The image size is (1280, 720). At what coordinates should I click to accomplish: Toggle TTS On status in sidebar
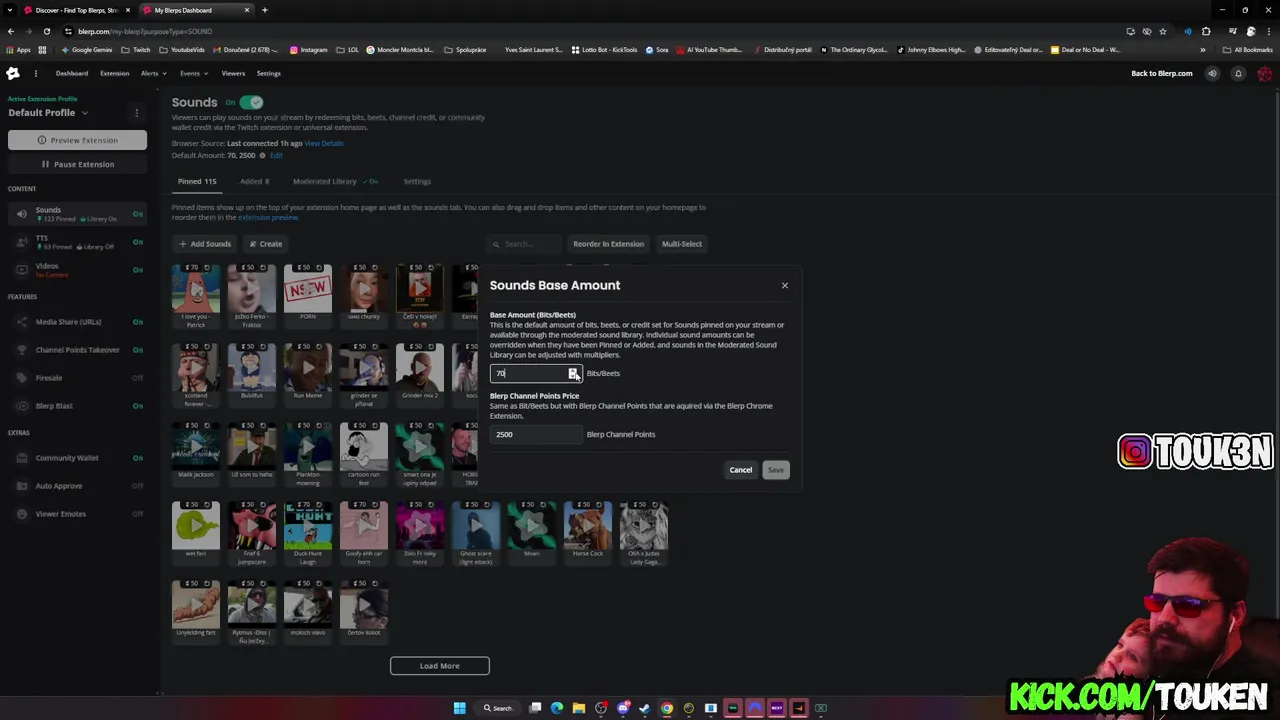point(138,242)
